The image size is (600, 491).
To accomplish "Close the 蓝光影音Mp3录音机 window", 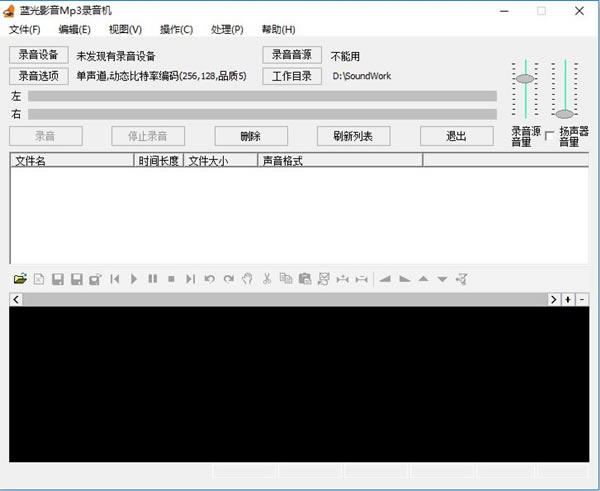I will coord(579,11).
